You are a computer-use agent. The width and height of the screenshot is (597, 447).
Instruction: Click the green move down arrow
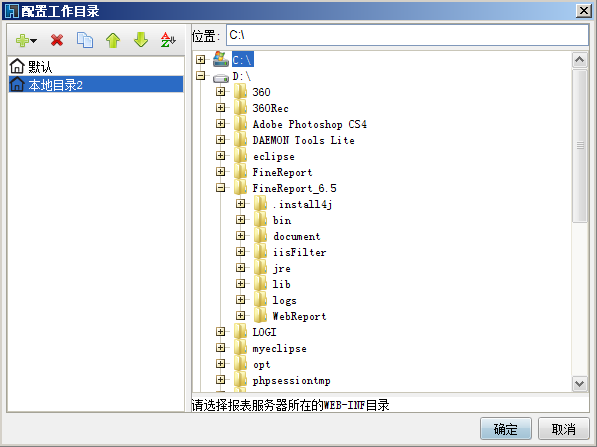point(141,40)
